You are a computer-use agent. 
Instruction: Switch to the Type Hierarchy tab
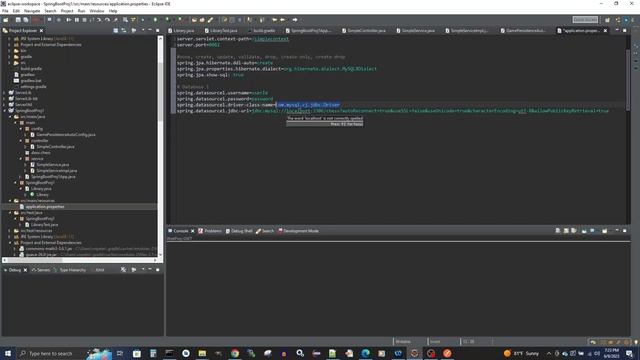[72, 270]
